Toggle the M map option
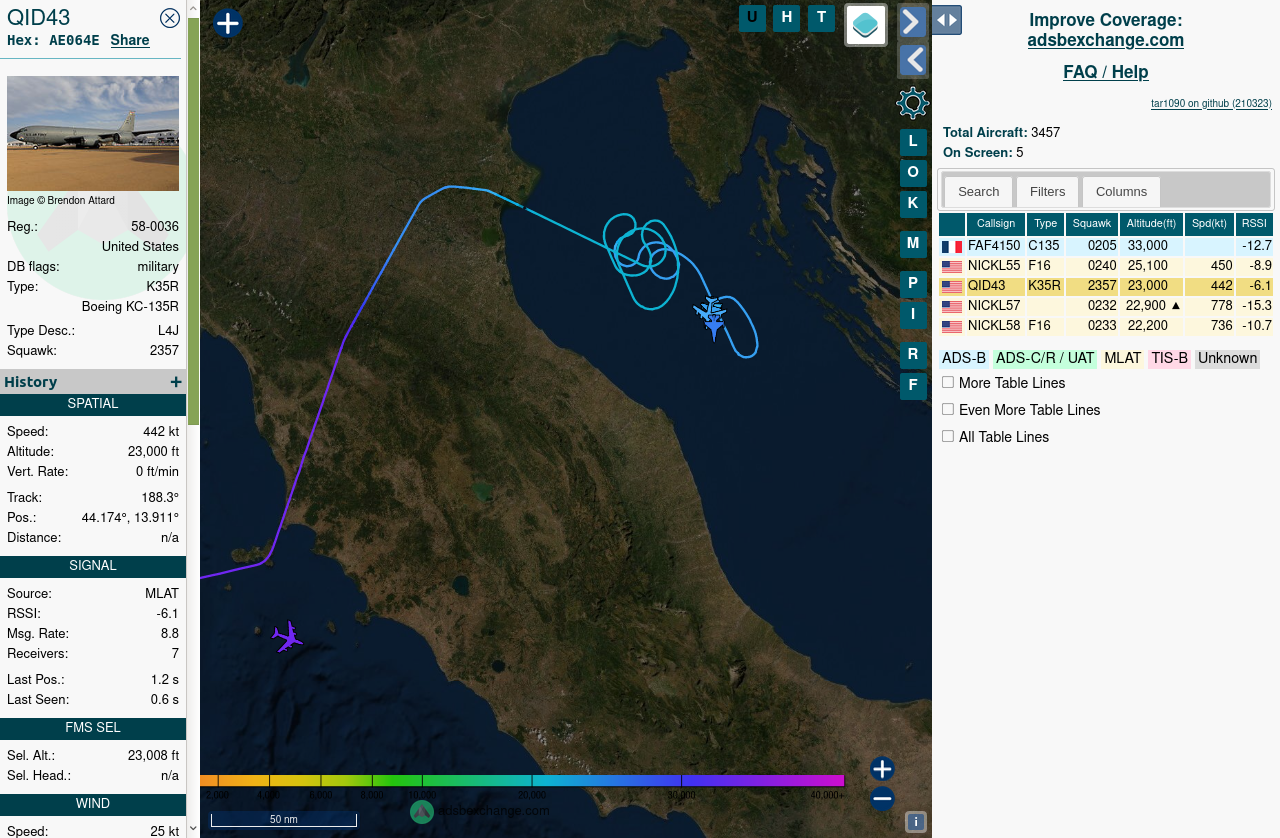The image size is (1280, 838). tap(913, 243)
